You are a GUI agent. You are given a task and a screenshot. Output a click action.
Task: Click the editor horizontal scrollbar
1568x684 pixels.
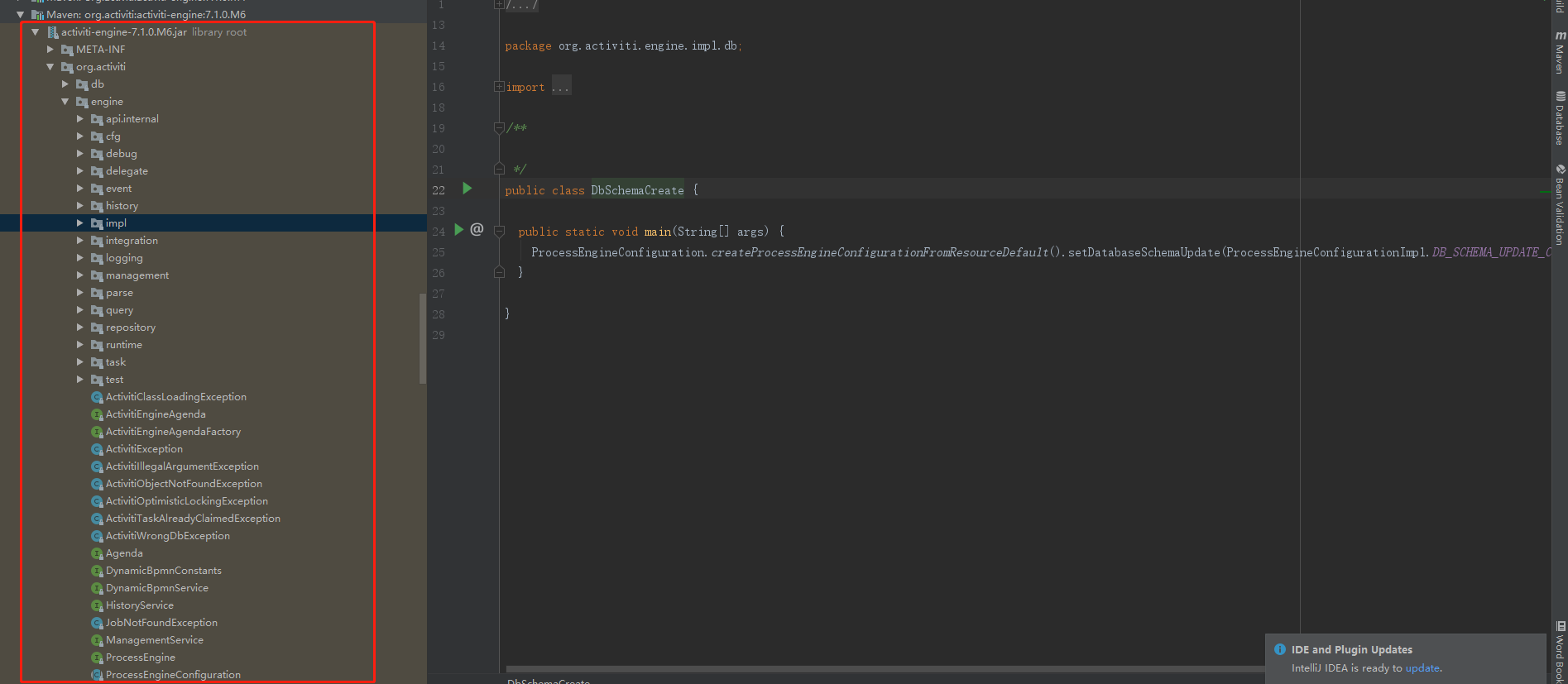point(885,669)
